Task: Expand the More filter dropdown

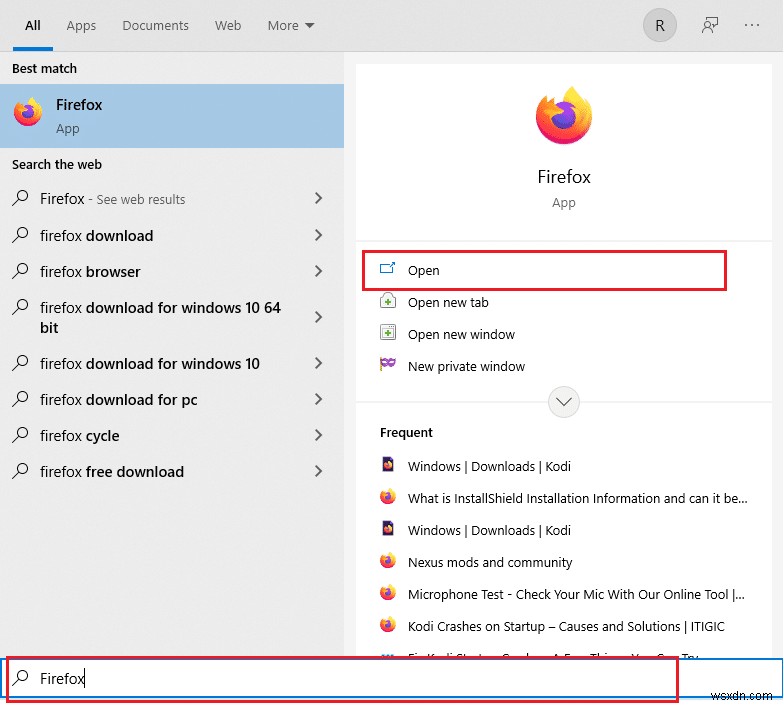Action: (291, 26)
